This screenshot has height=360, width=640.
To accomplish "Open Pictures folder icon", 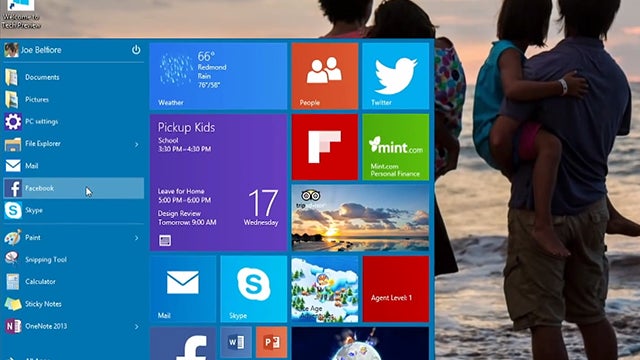I will point(12,99).
